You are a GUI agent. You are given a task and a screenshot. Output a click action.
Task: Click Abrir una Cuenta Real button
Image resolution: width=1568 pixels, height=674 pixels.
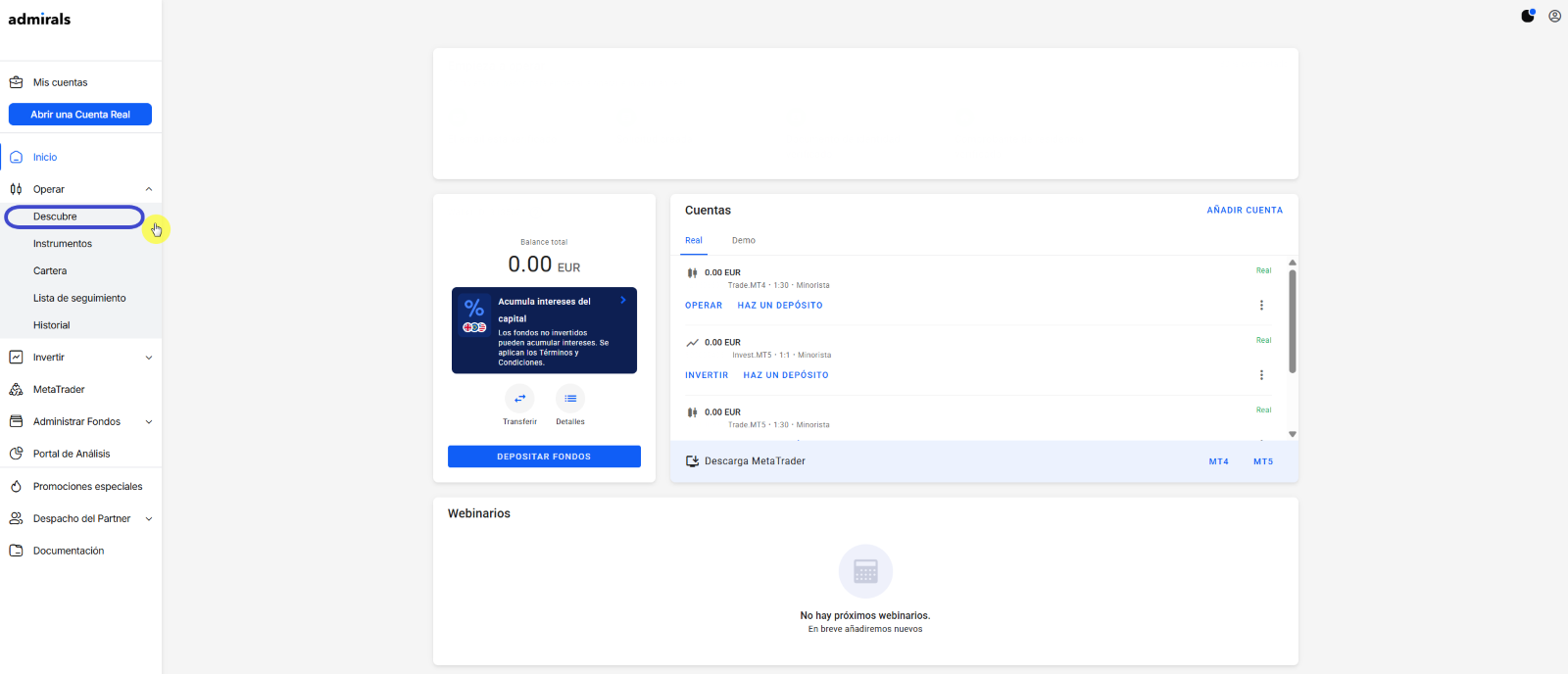[80, 115]
